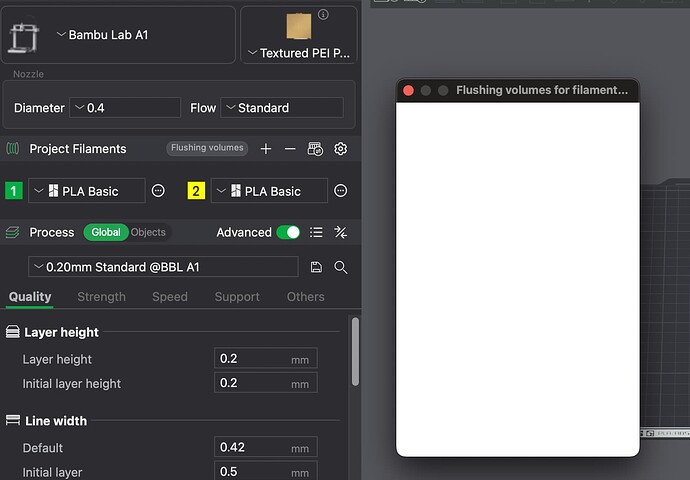Switch to the Support tab
690x480 pixels.
pyautogui.click(x=237, y=297)
